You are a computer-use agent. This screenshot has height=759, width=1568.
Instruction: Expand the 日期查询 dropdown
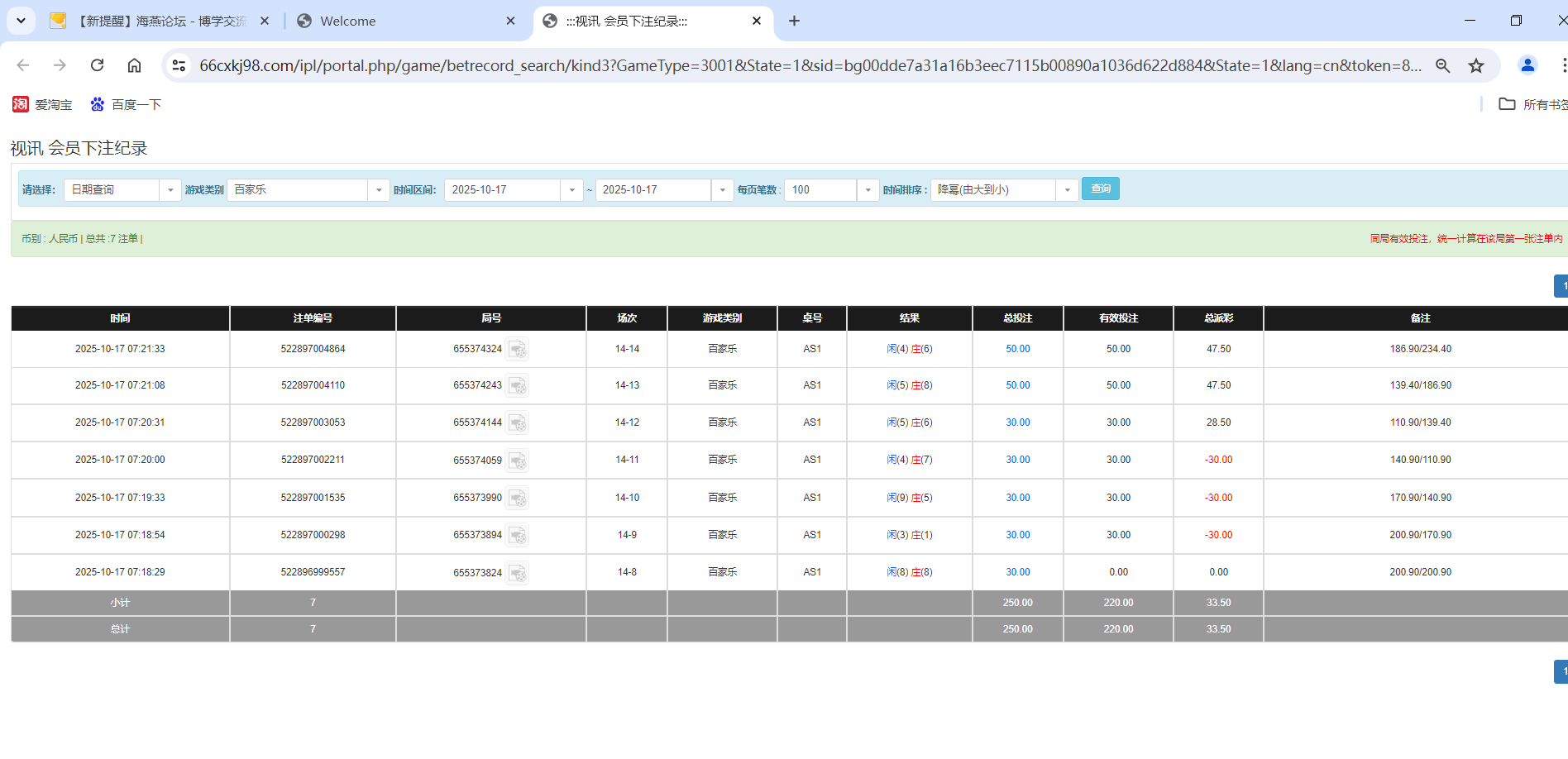(170, 189)
